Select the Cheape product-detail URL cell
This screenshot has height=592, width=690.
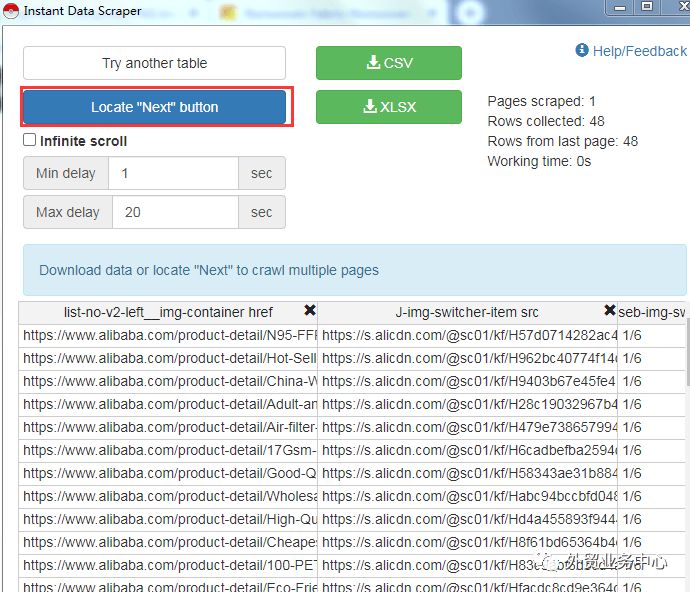pyautogui.click(x=168, y=542)
